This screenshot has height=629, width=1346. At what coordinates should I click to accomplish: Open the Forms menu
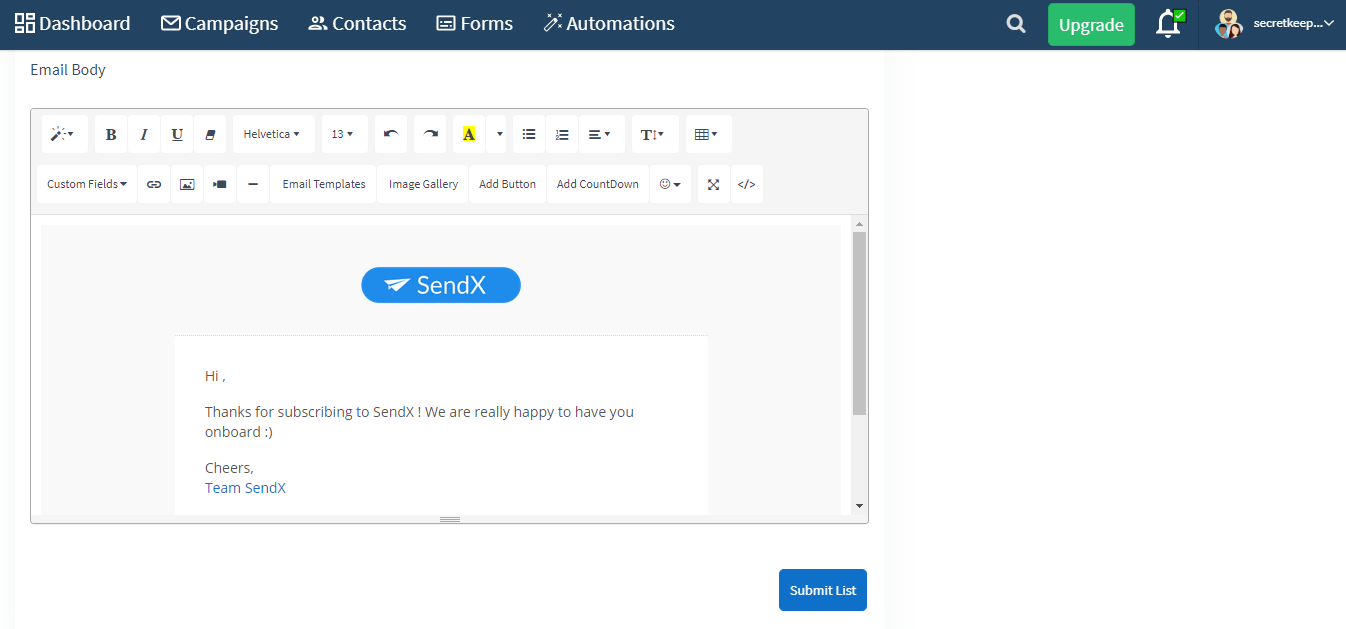475,23
